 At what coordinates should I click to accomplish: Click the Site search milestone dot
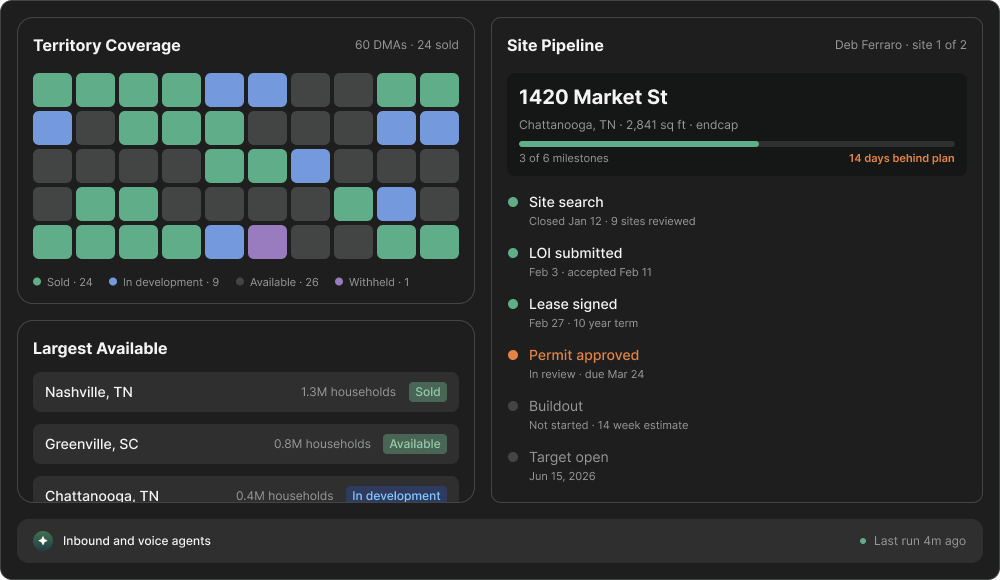point(513,202)
